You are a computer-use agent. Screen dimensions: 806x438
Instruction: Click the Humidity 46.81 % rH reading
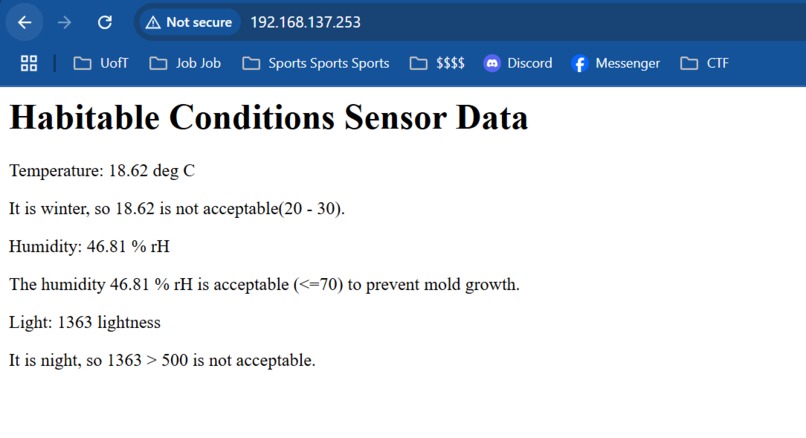tap(89, 246)
